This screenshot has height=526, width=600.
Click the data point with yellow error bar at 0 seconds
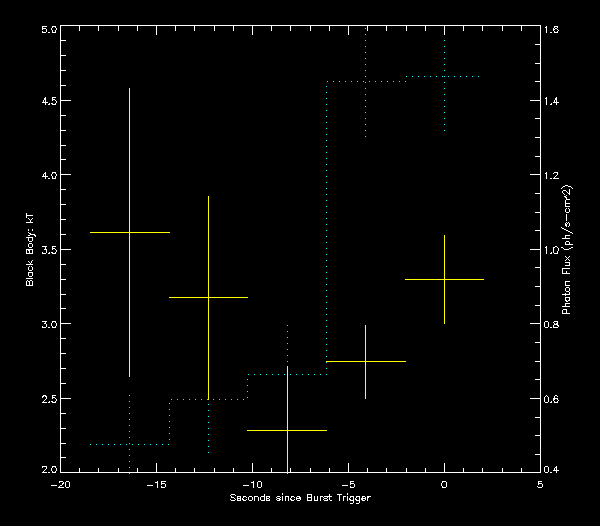444,280
